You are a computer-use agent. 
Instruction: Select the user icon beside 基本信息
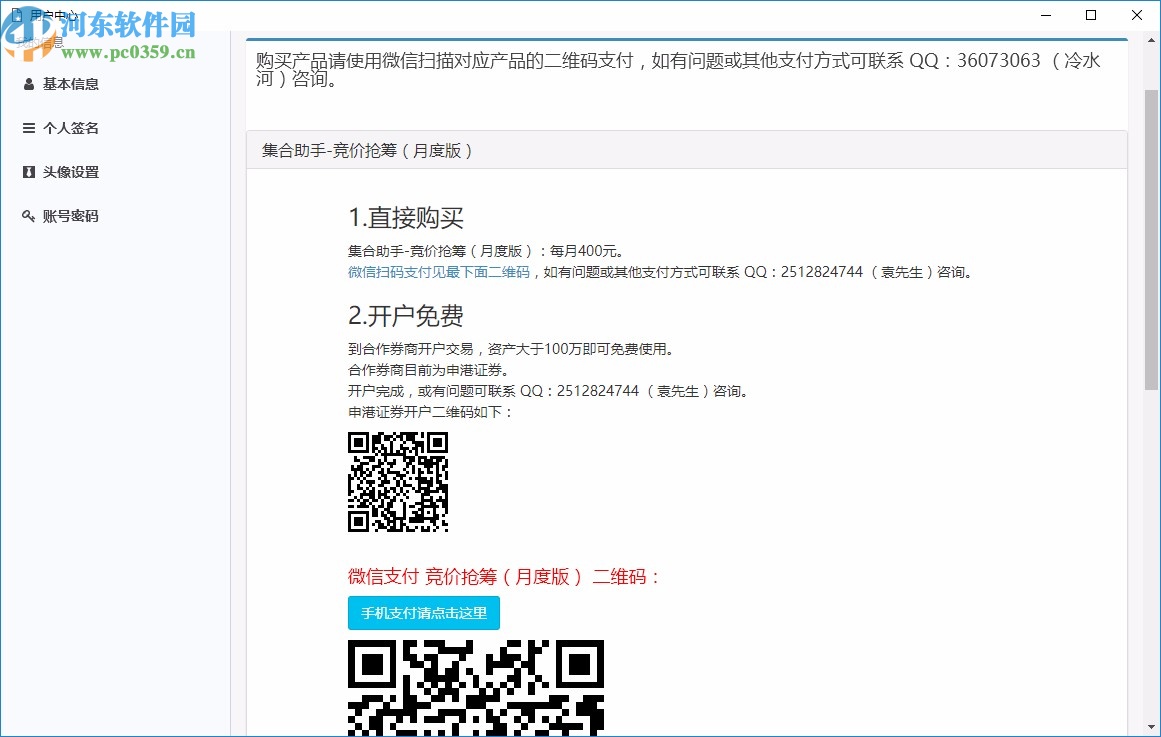pos(28,84)
